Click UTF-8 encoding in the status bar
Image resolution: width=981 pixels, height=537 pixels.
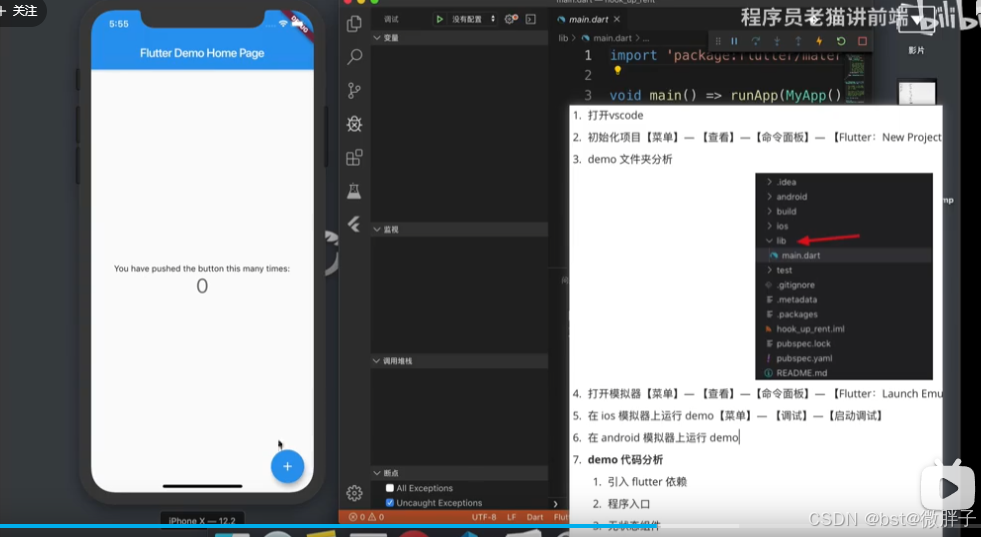pyautogui.click(x=484, y=517)
